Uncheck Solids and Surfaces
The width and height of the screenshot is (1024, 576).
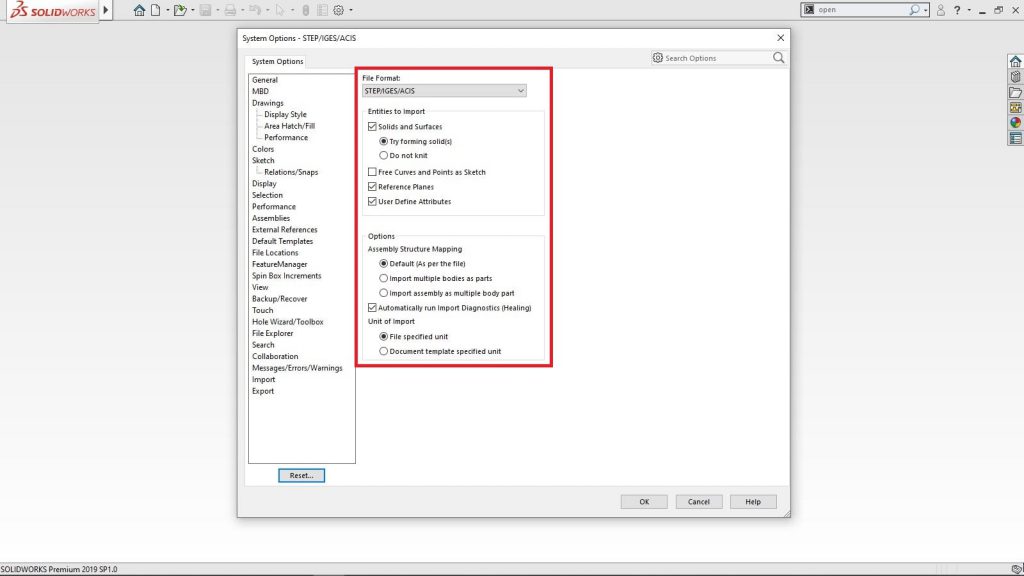click(x=372, y=127)
